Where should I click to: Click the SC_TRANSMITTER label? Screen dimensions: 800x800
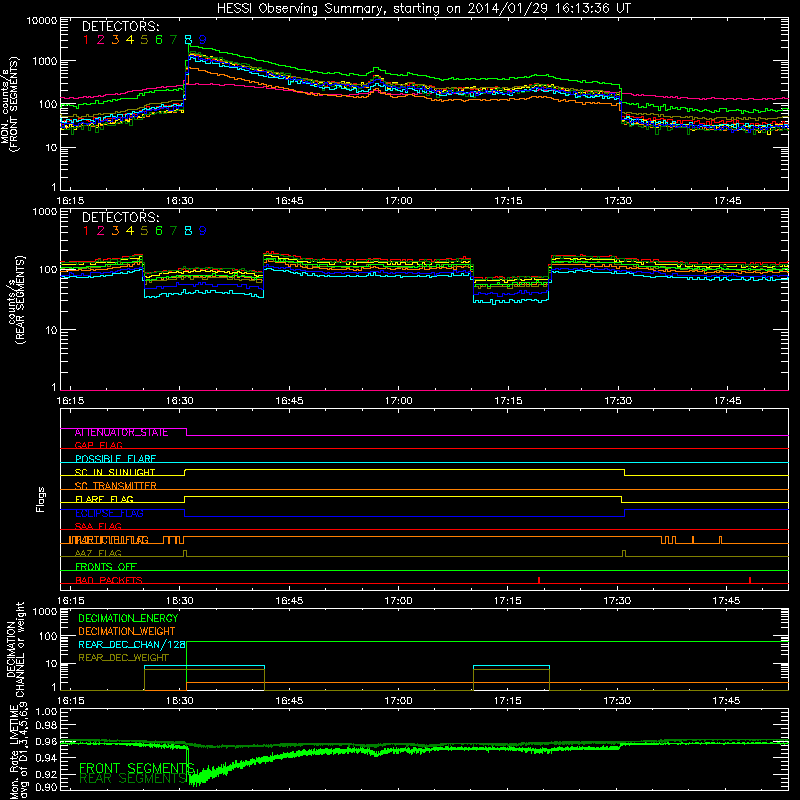click(x=116, y=486)
